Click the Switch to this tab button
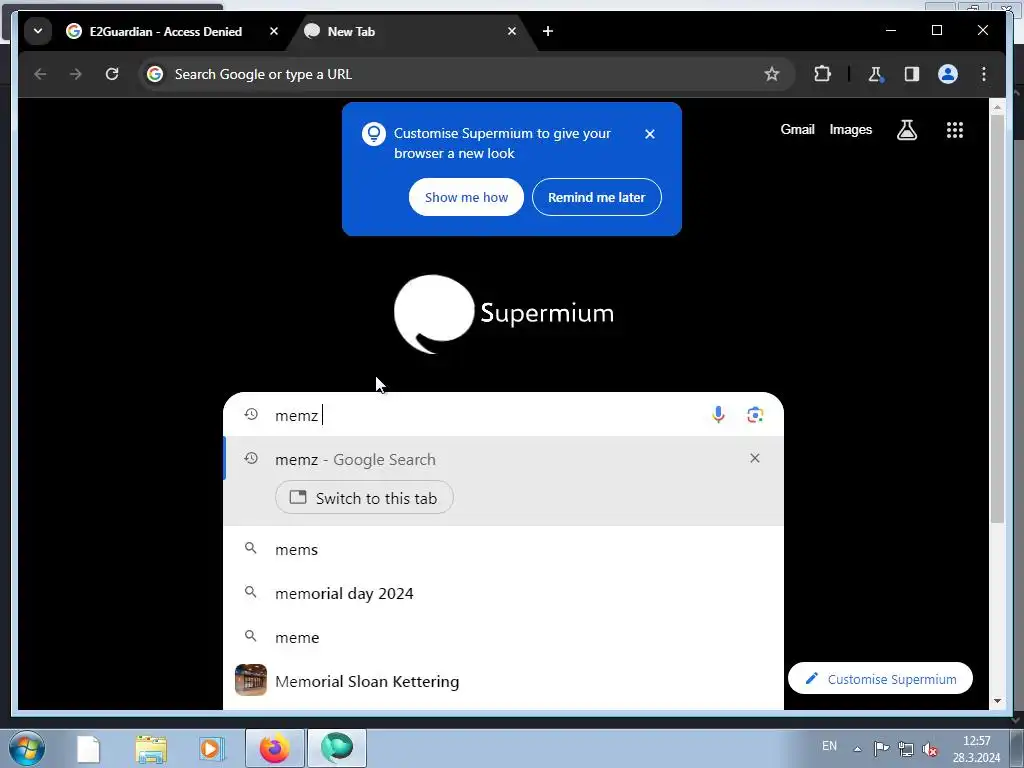The image size is (1024, 768). (364, 498)
